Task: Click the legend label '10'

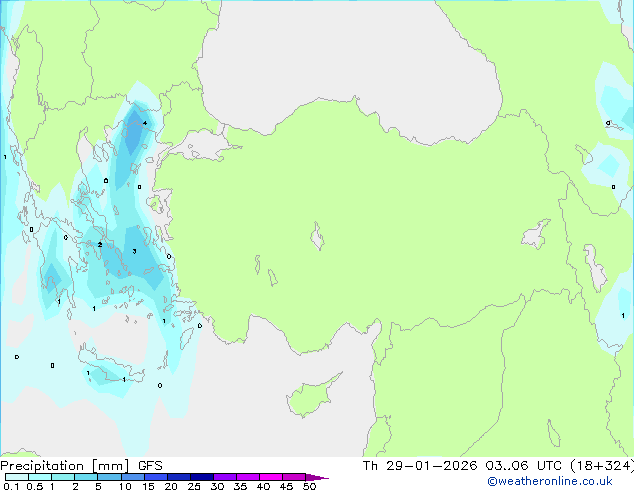Action: click(x=125, y=486)
